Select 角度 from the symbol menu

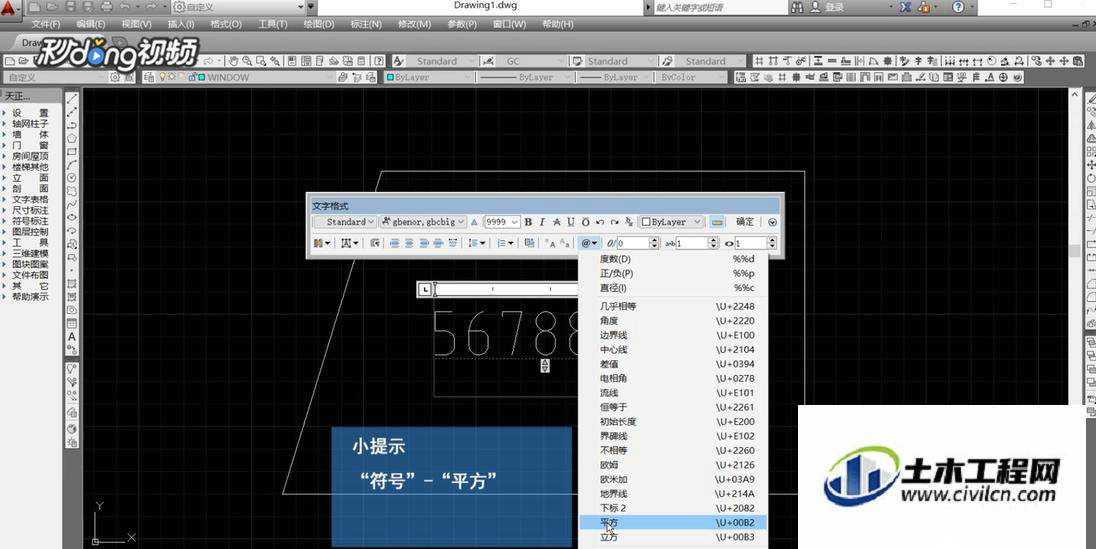(674, 320)
